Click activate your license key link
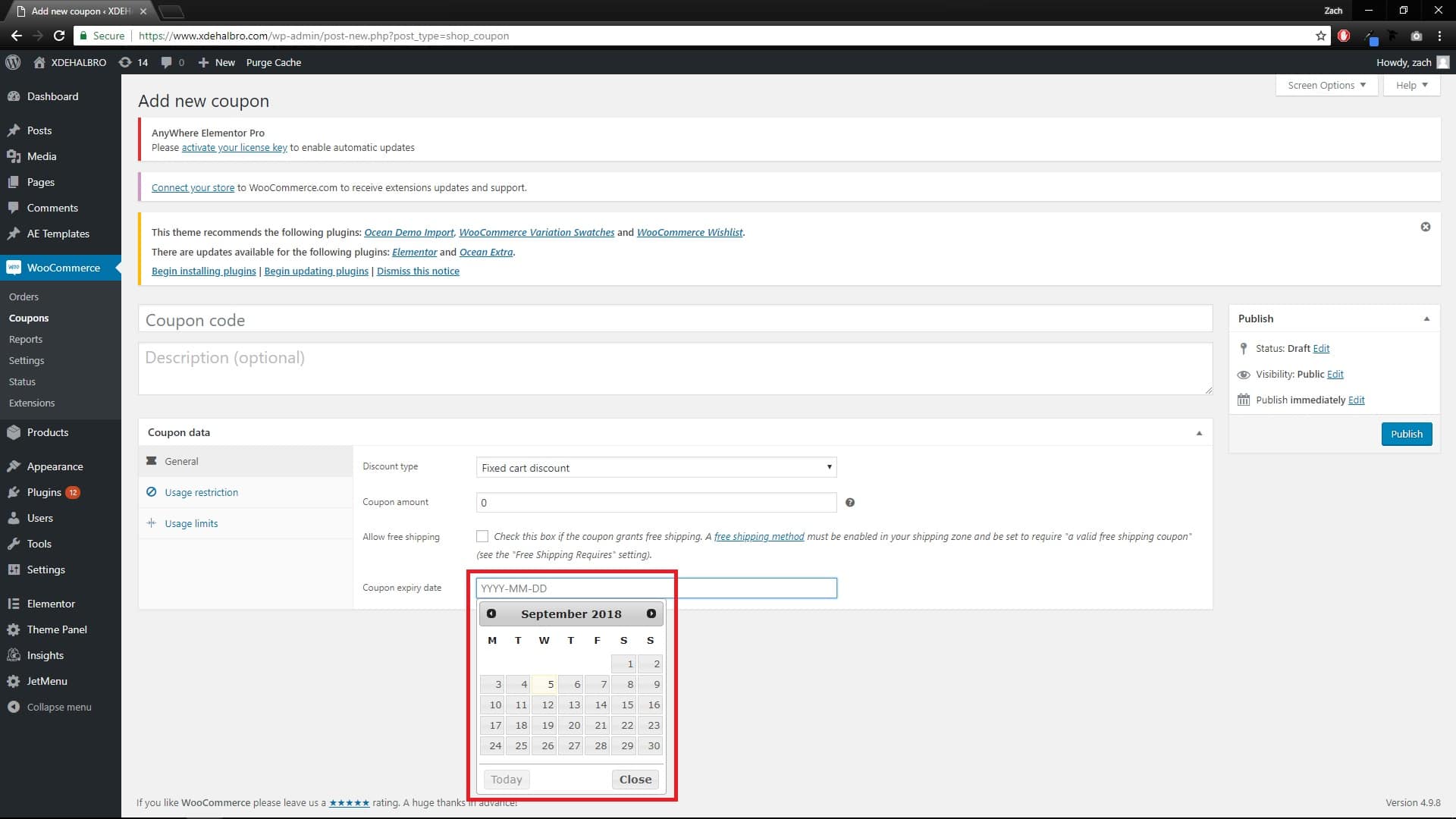 [x=234, y=147]
